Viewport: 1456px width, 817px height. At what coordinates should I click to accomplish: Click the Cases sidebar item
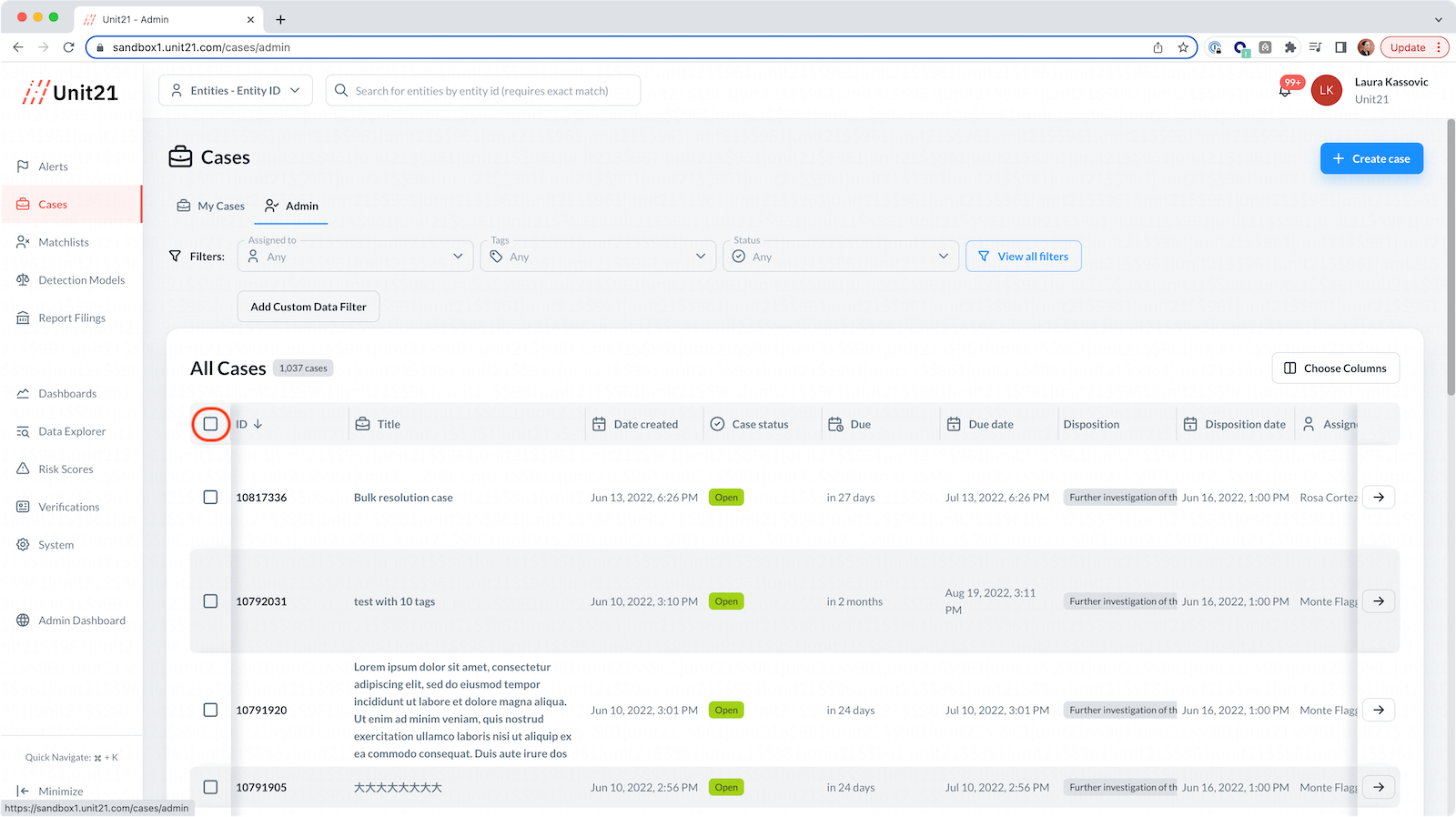coord(71,204)
